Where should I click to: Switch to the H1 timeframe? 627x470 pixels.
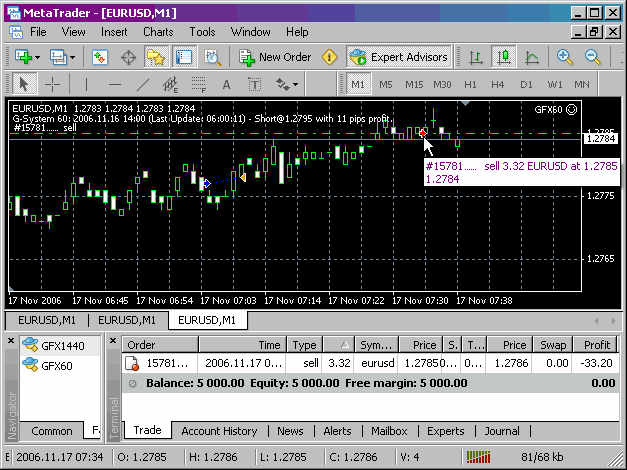[470, 84]
